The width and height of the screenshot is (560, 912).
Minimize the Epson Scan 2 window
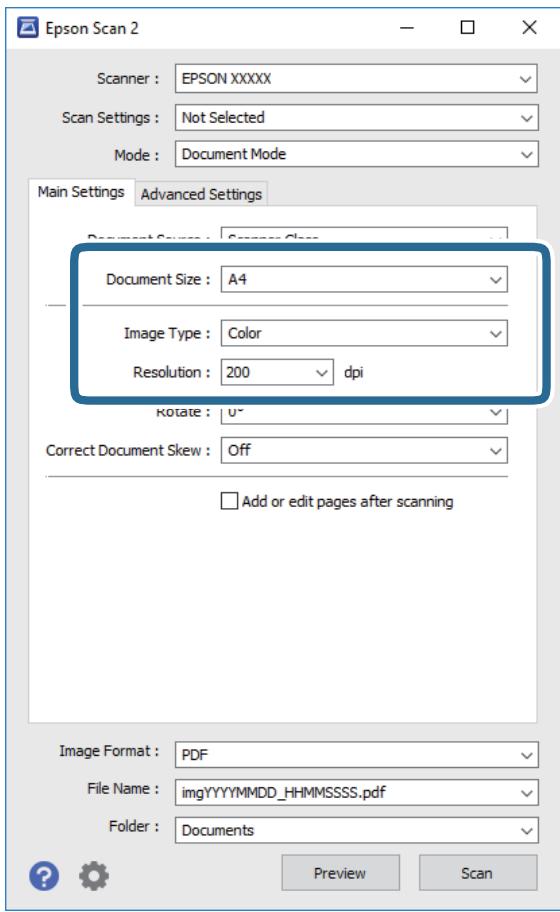[x=407, y=27]
